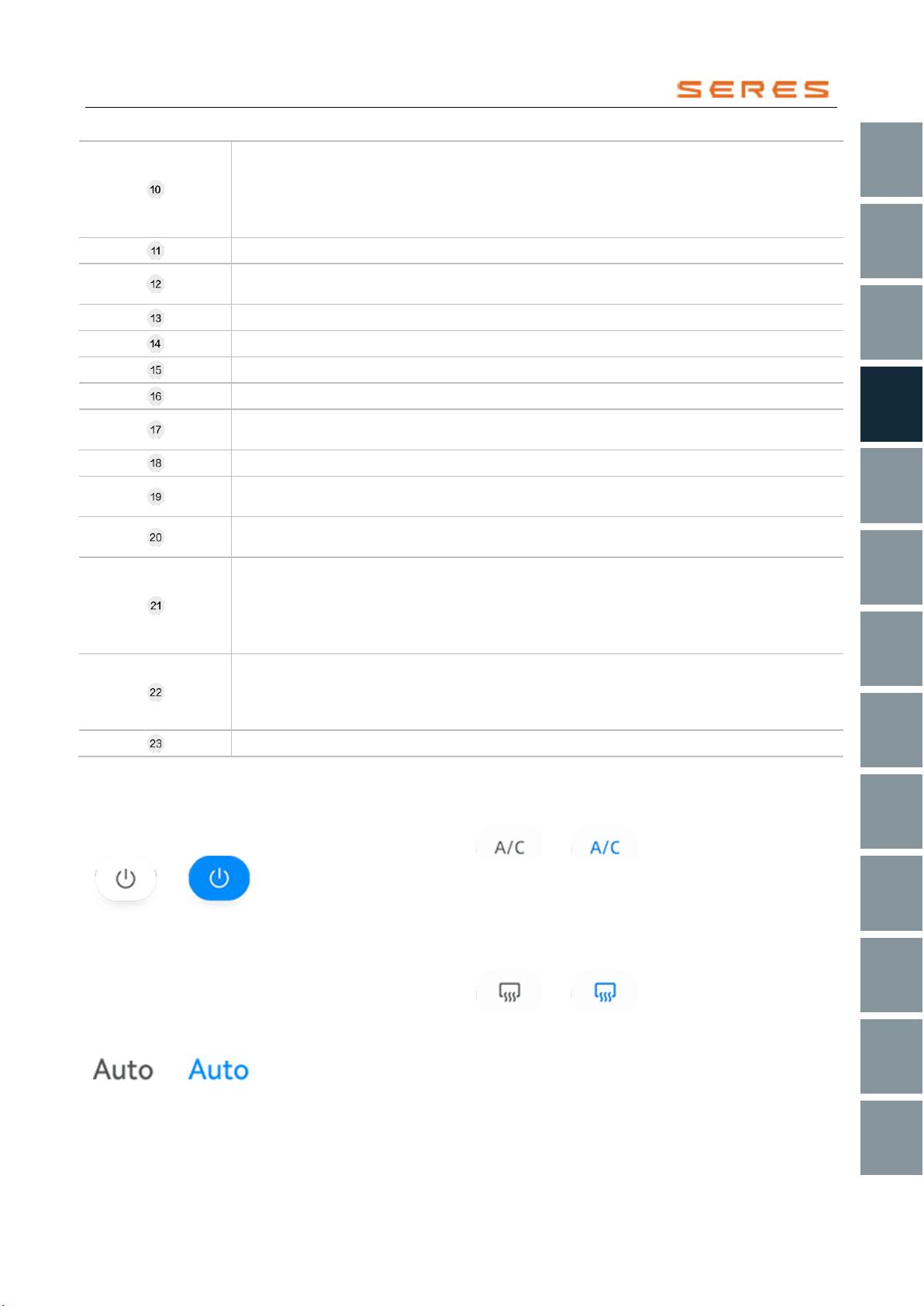
Task: Select the number 22 circle marker
Action: [x=156, y=692]
